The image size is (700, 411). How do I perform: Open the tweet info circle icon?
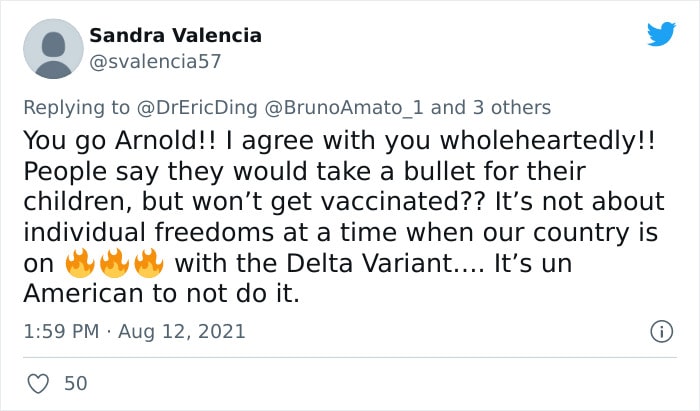point(661,332)
